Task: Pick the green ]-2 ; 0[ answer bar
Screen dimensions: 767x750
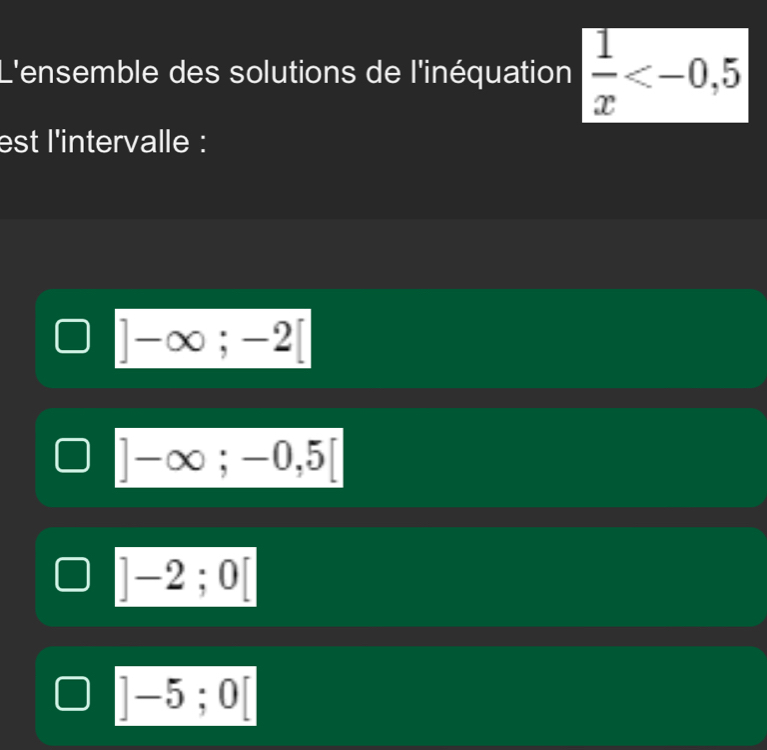Action: (x=500, y=577)
